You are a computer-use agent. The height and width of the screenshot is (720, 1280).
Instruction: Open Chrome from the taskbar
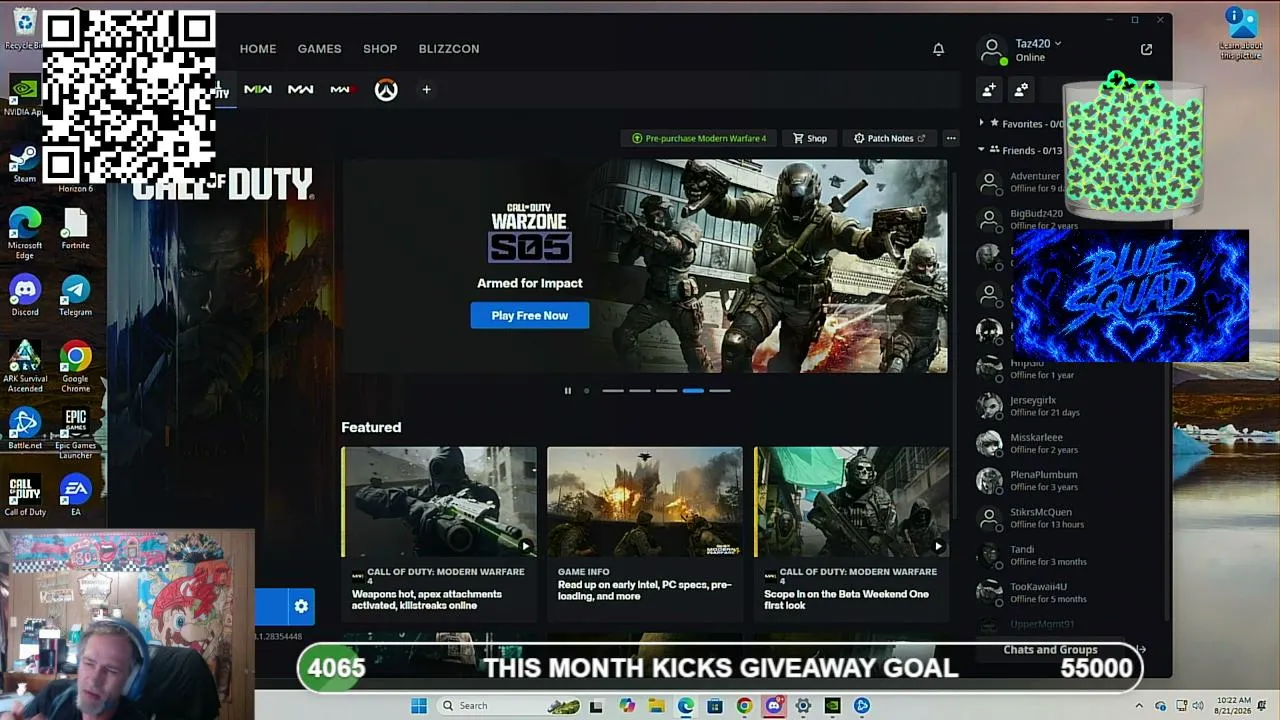click(744, 706)
